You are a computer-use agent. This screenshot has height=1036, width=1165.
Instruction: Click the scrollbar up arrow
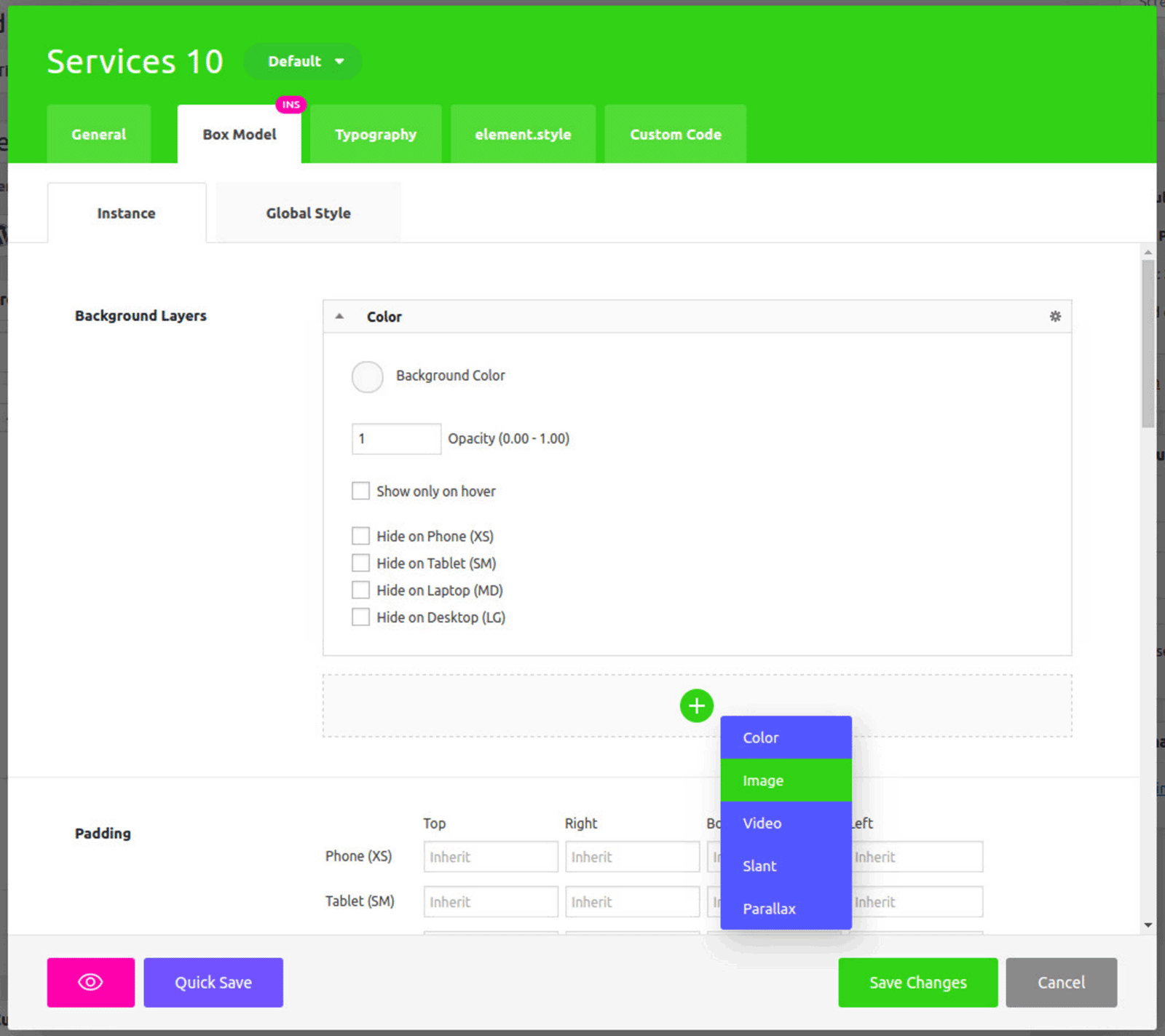coord(1148,253)
